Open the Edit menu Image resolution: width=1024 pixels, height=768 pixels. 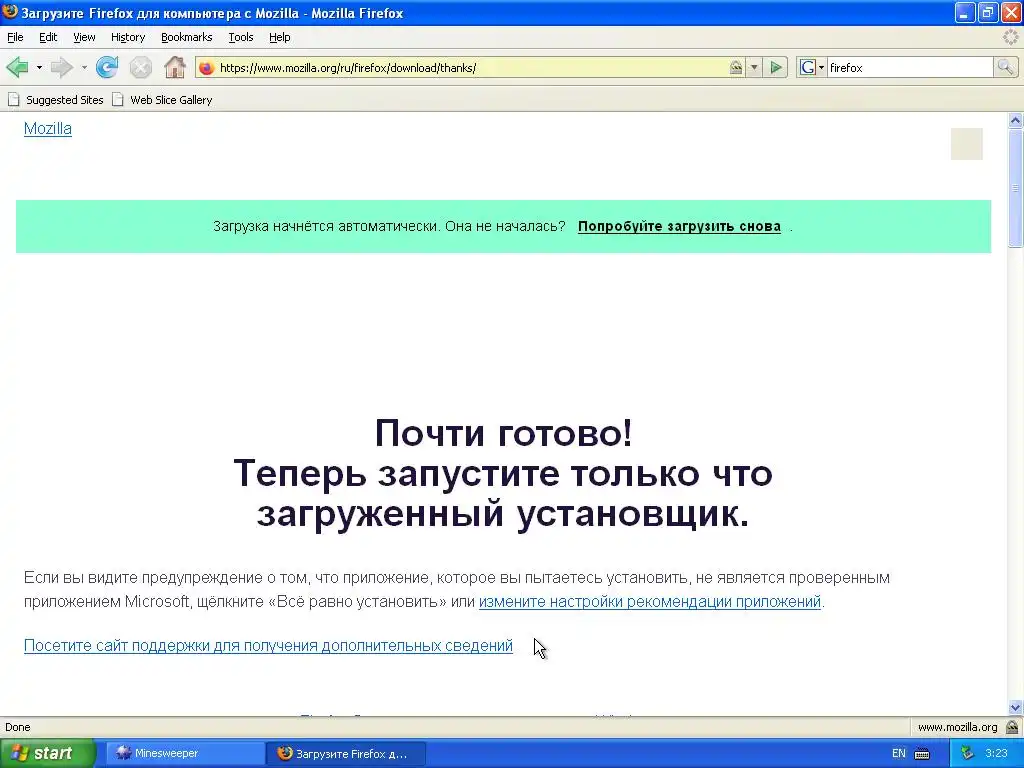pos(48,37)
